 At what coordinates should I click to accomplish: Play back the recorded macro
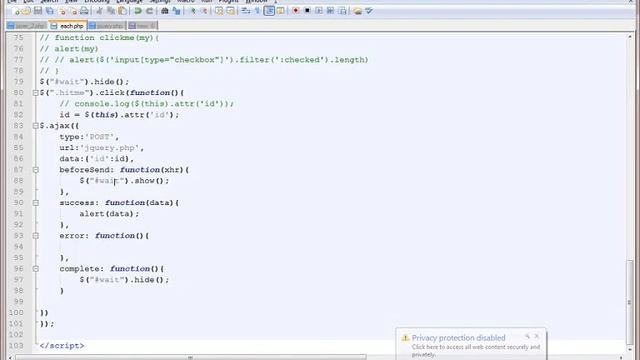[319, 11]
